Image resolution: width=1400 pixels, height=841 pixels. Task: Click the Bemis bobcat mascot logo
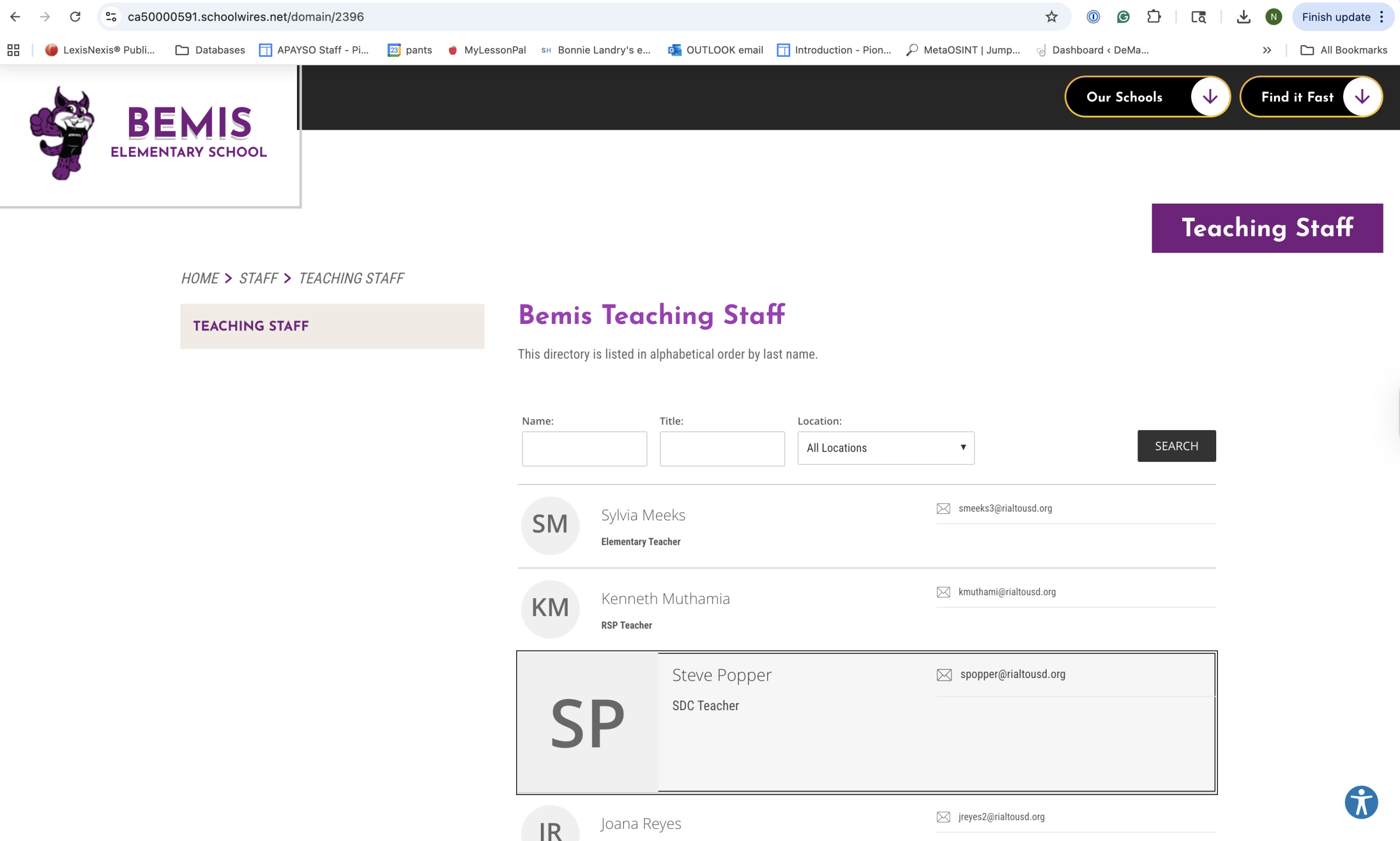[x=62, y=134]
